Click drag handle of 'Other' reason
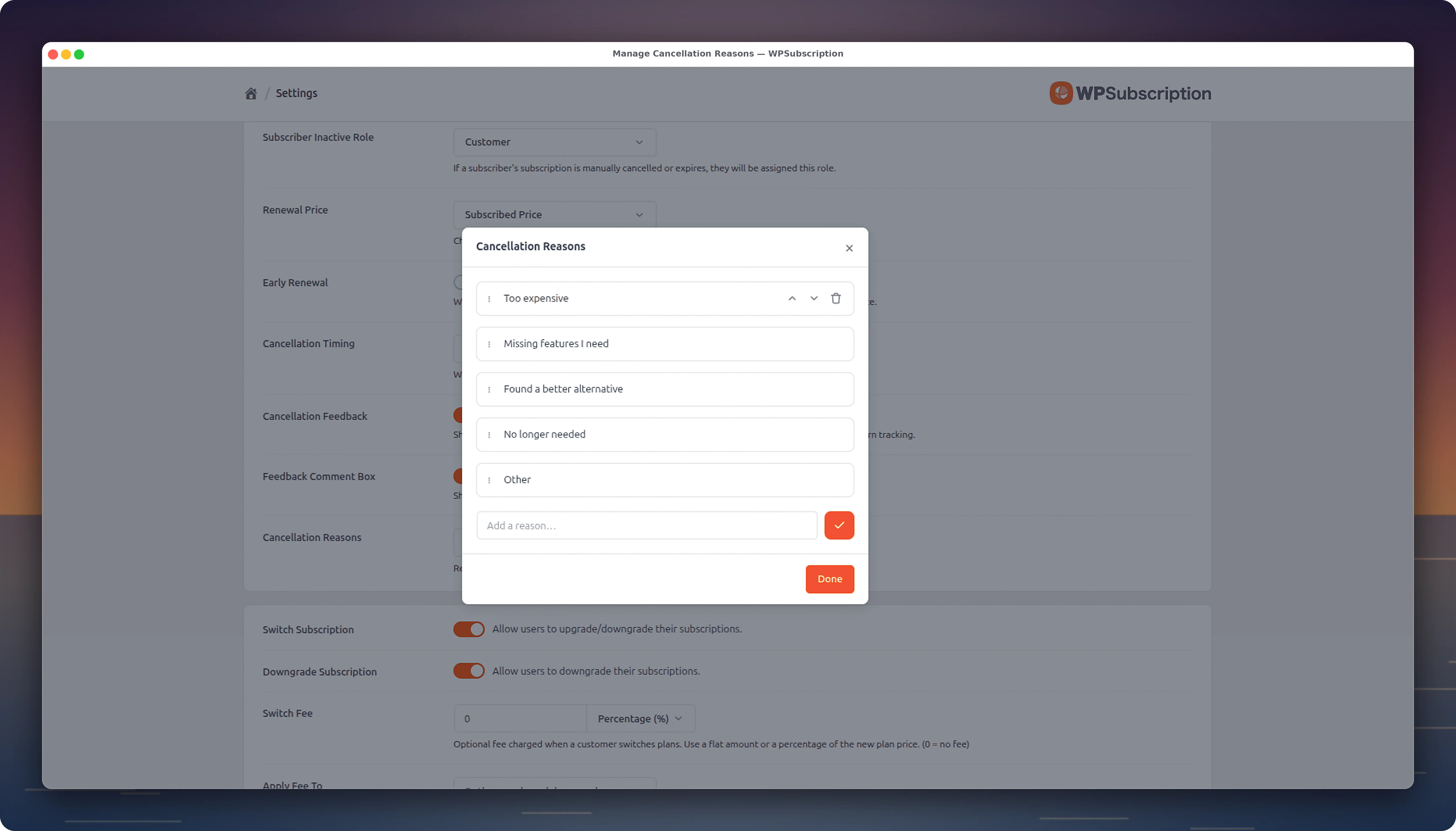Screen dimensions: 1456x831 [489, 481]
